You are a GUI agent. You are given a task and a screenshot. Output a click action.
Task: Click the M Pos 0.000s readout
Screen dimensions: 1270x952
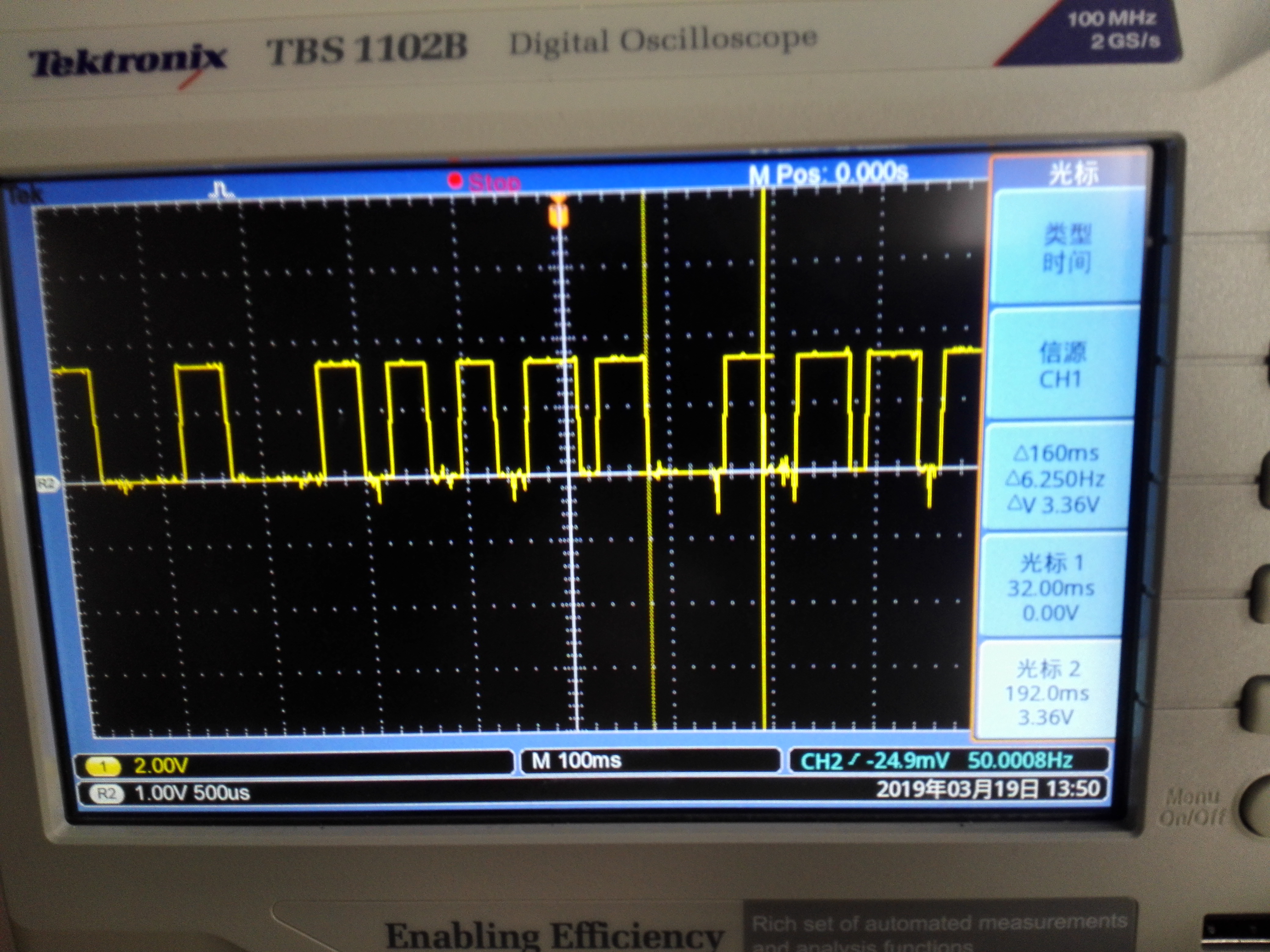(x=828, y=173)
